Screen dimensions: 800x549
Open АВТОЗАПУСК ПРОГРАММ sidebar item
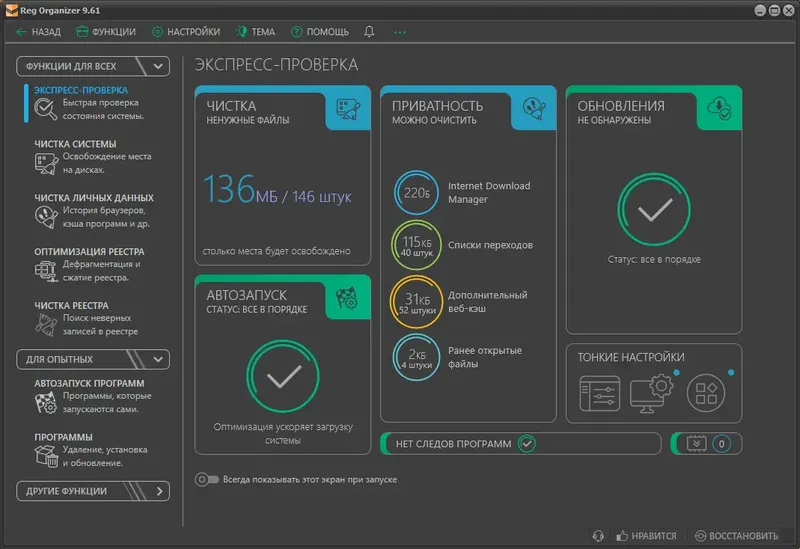click(89, 383)
